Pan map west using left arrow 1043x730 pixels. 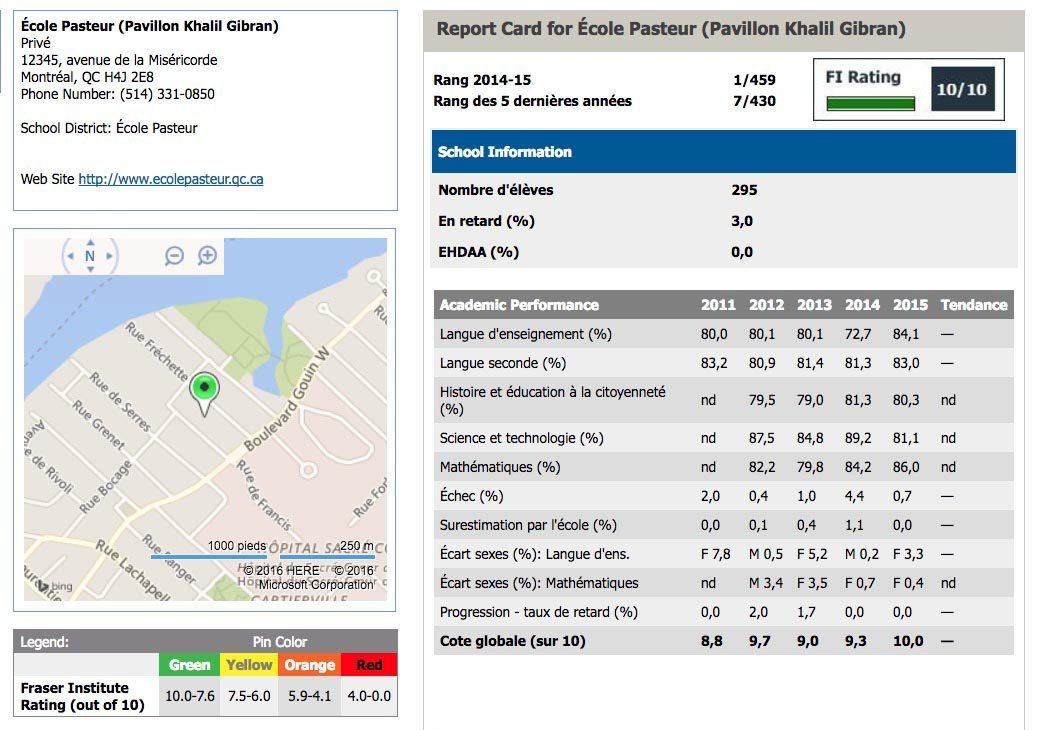70,257
